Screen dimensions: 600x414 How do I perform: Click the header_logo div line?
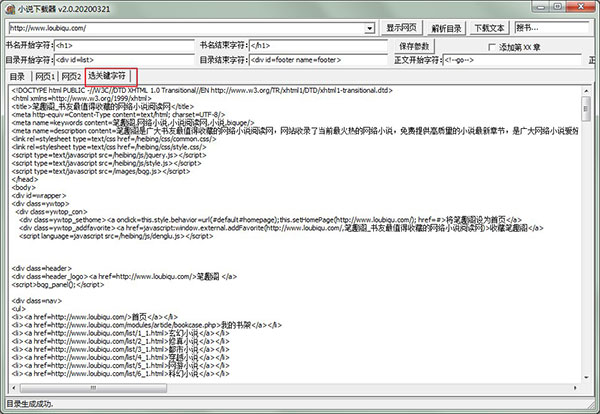point(124,276)
